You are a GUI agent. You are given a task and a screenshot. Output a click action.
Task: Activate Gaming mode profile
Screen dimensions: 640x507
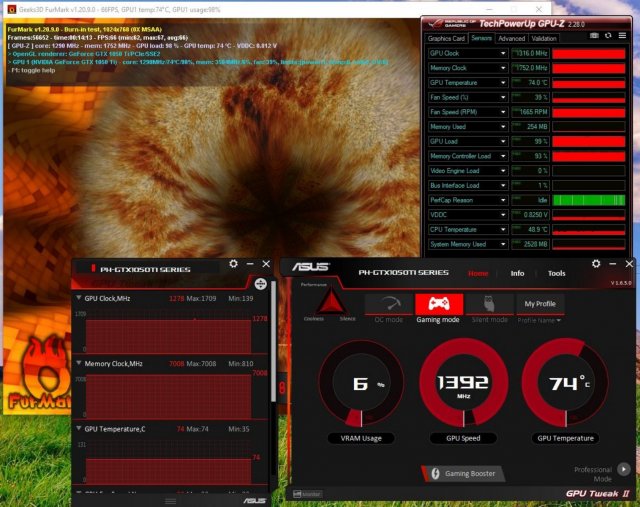[x=438, y=305]
